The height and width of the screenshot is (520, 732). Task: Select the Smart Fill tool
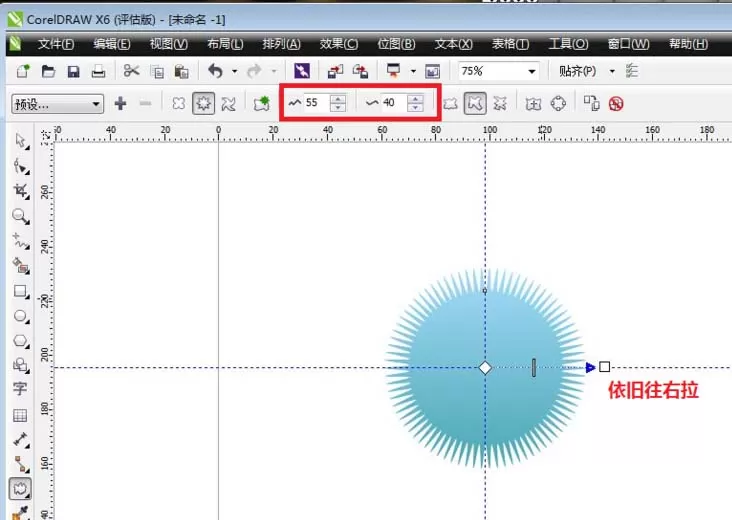pos(21,266)
